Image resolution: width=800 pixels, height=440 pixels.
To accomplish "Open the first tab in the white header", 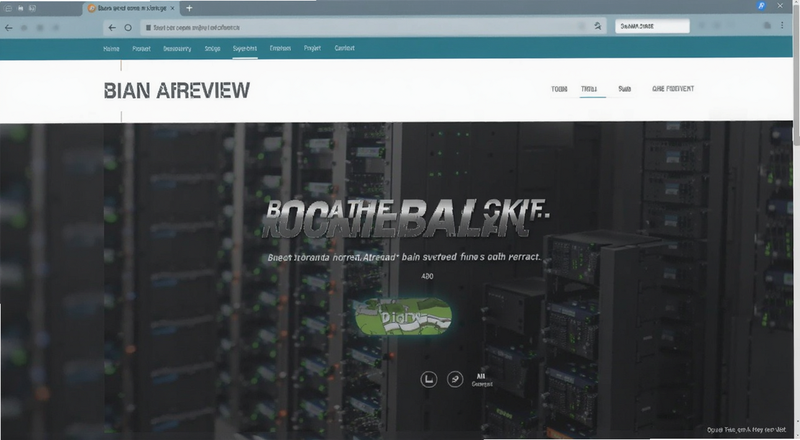I will click(x=559, y=89).
